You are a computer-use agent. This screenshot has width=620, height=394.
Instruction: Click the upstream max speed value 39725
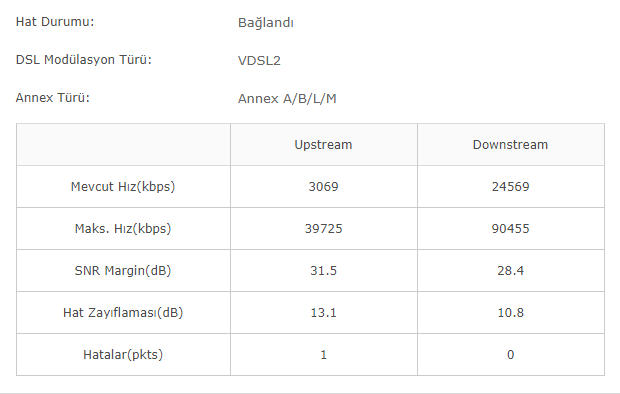(323, 229)
